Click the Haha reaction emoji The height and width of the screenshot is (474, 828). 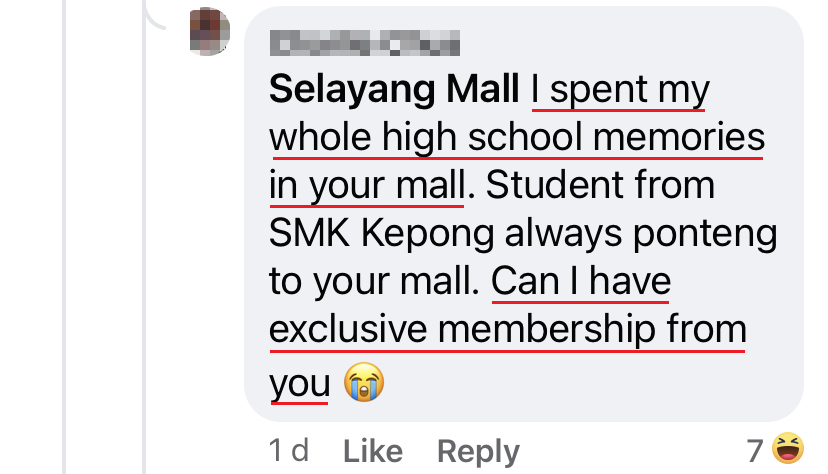click(788, 448)
